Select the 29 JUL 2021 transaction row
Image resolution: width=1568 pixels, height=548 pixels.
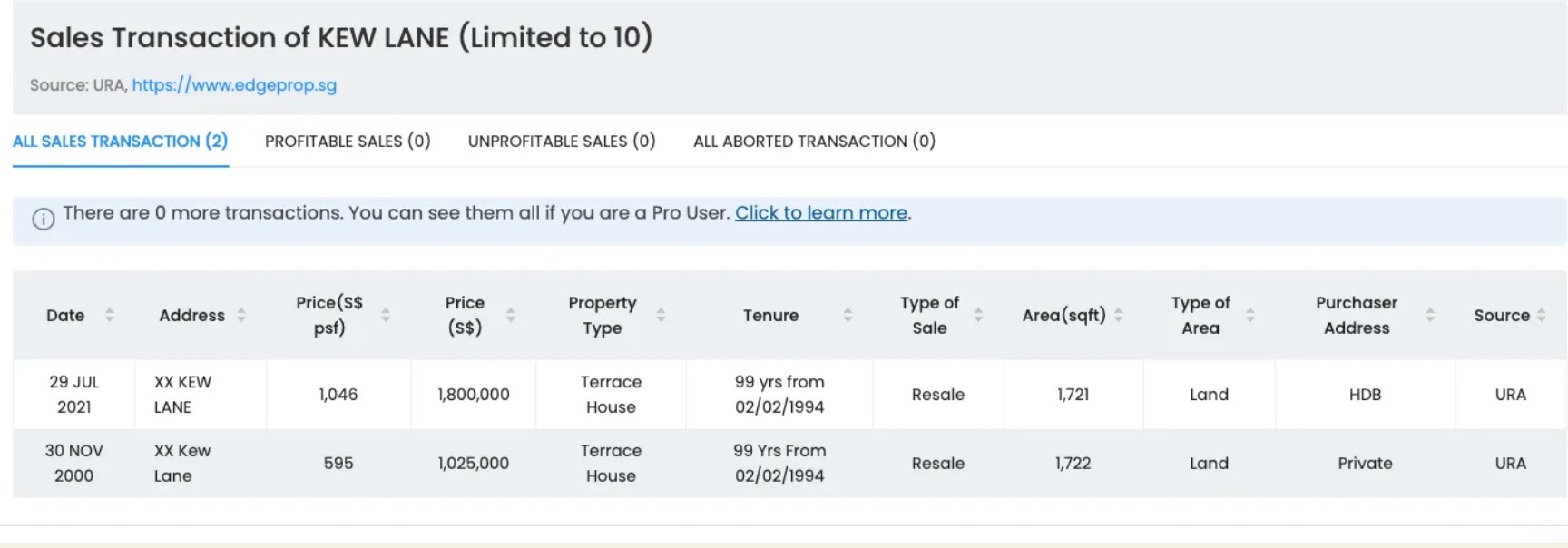(789, 395)
